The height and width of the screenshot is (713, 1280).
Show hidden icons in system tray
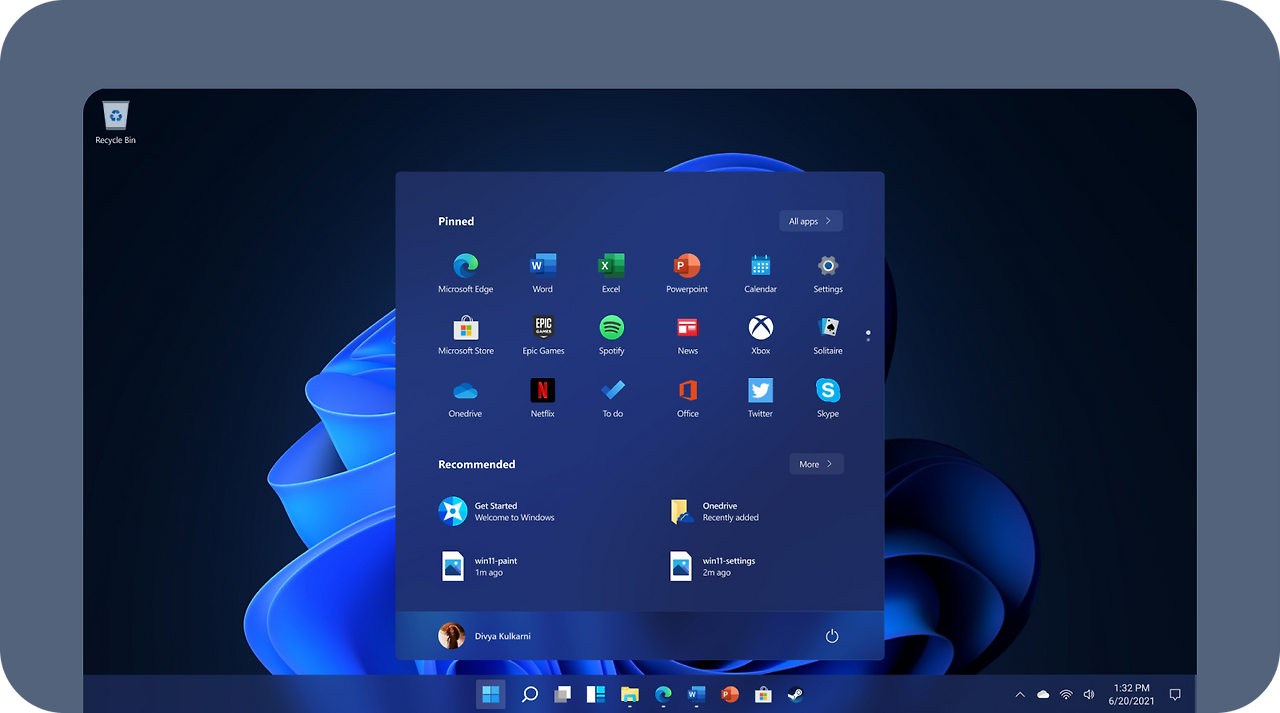[1020, 694]
